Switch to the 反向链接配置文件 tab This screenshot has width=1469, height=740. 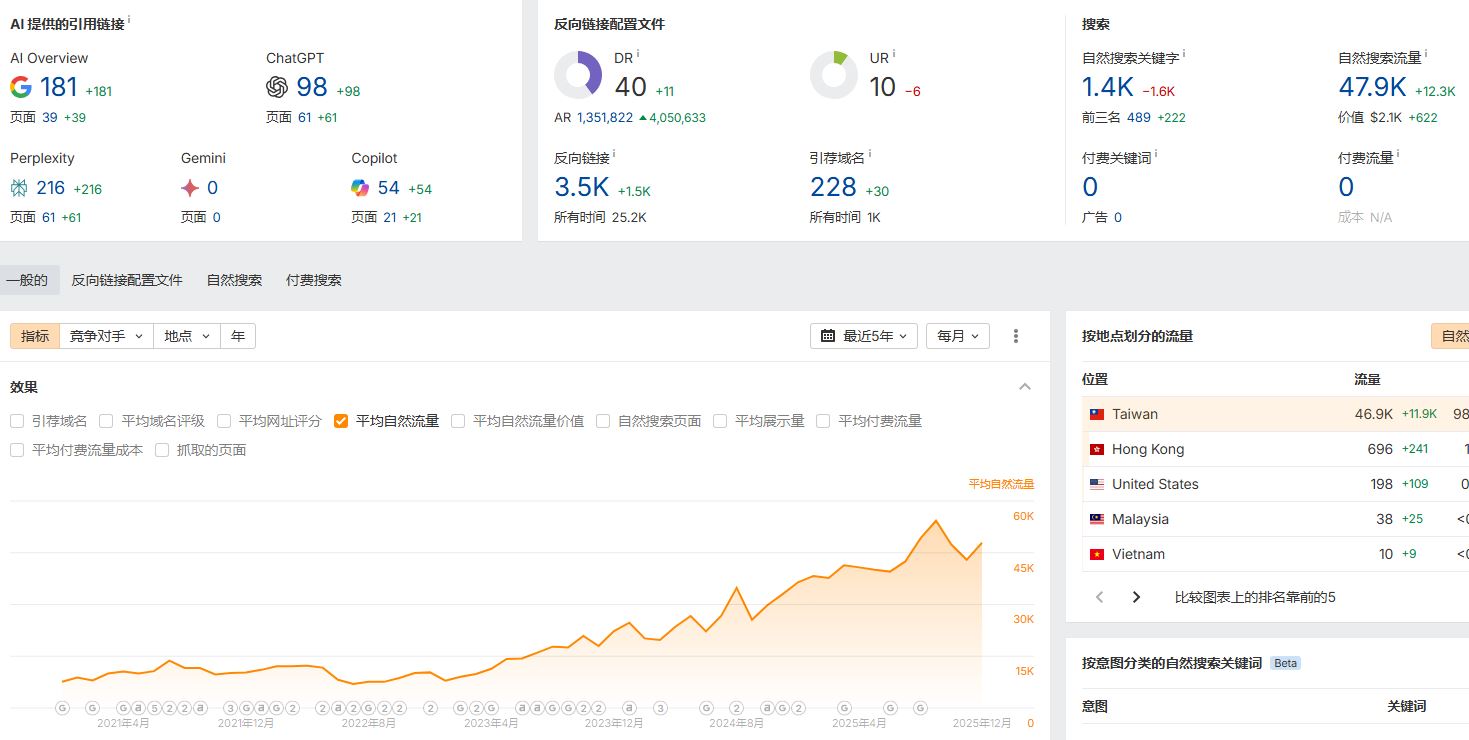(128, 280)
